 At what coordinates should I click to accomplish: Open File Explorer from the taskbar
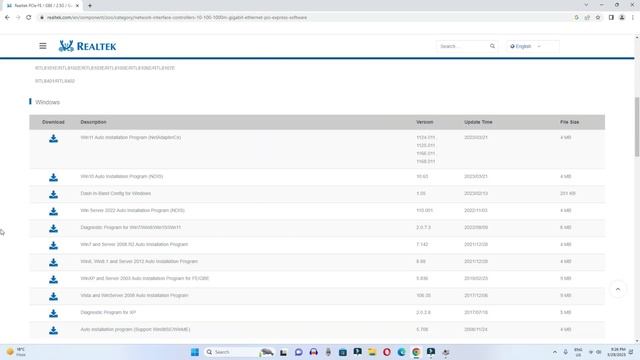pyautogui.click(x=372, y=352)
